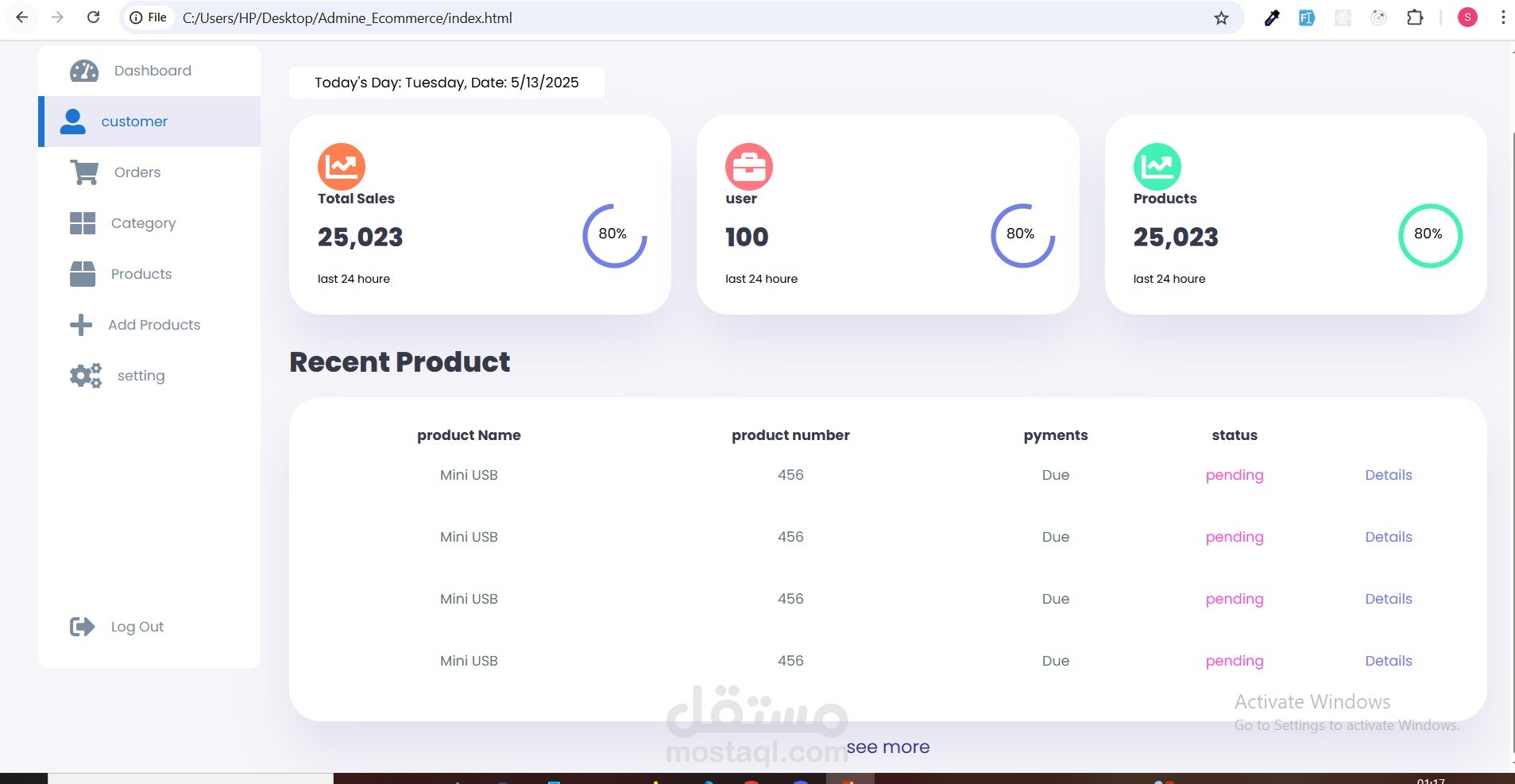Click the Products card value 25,023

tap(1176, 237)
